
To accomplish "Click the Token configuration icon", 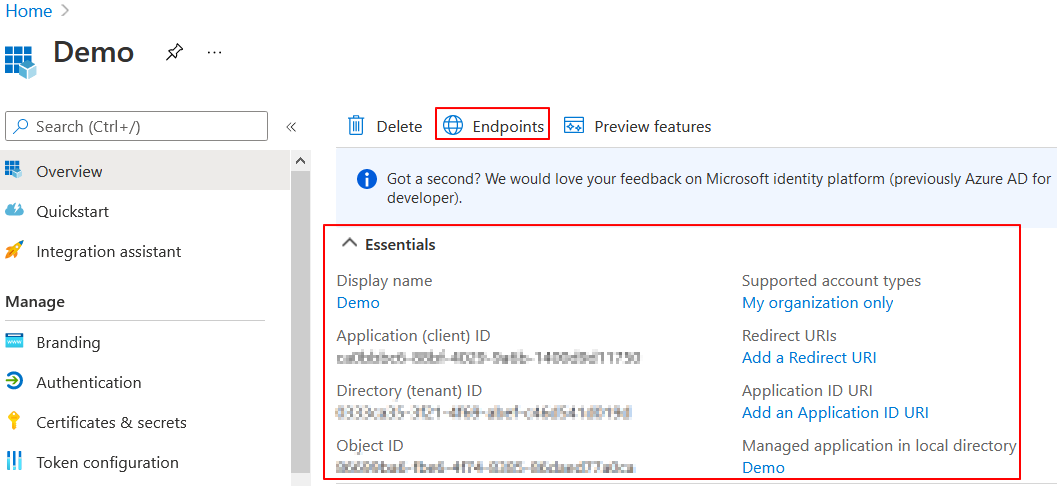I will 14,462.
